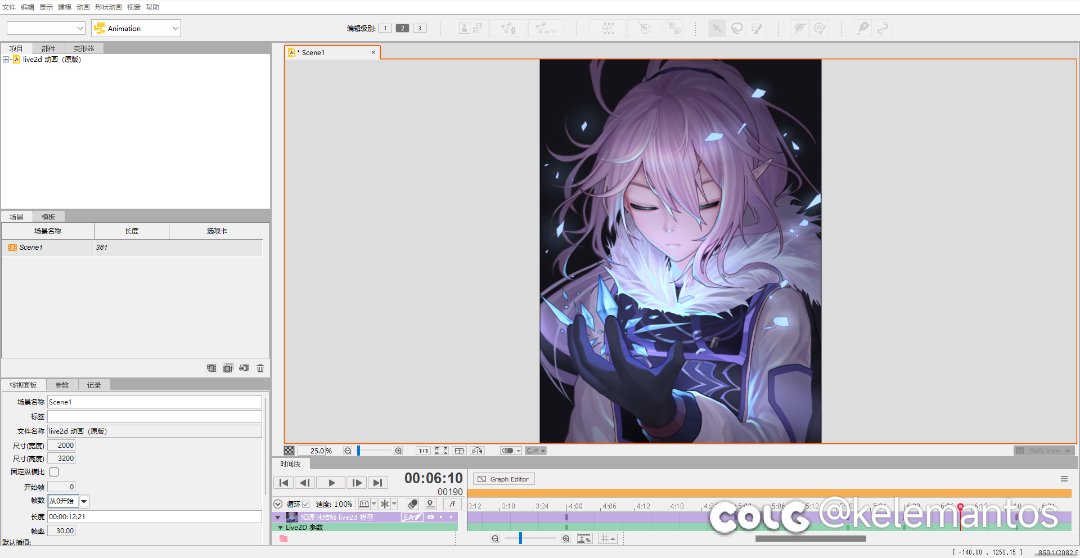Jump to the last frame
Screen dimensions: 1080x558
[x=377, y=483]
